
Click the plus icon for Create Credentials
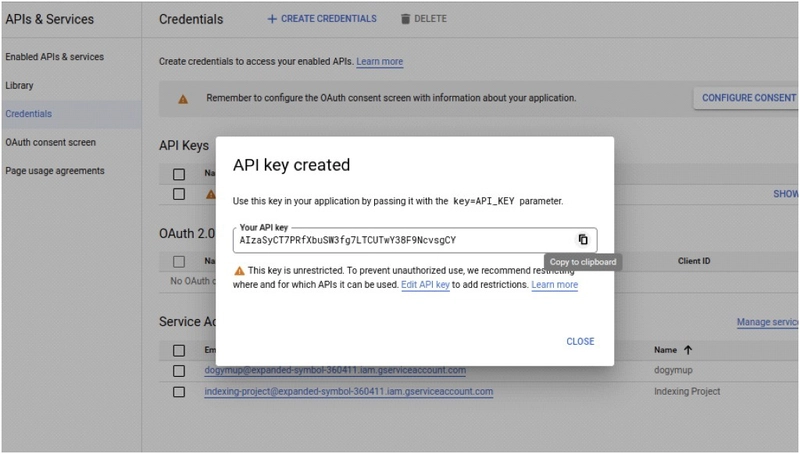tap(272, 19)
